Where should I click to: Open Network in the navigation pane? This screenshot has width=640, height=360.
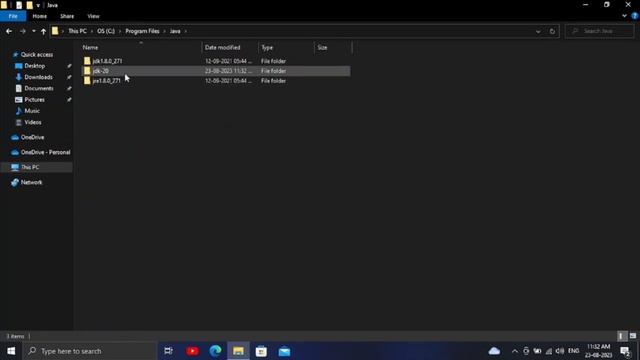31,182
